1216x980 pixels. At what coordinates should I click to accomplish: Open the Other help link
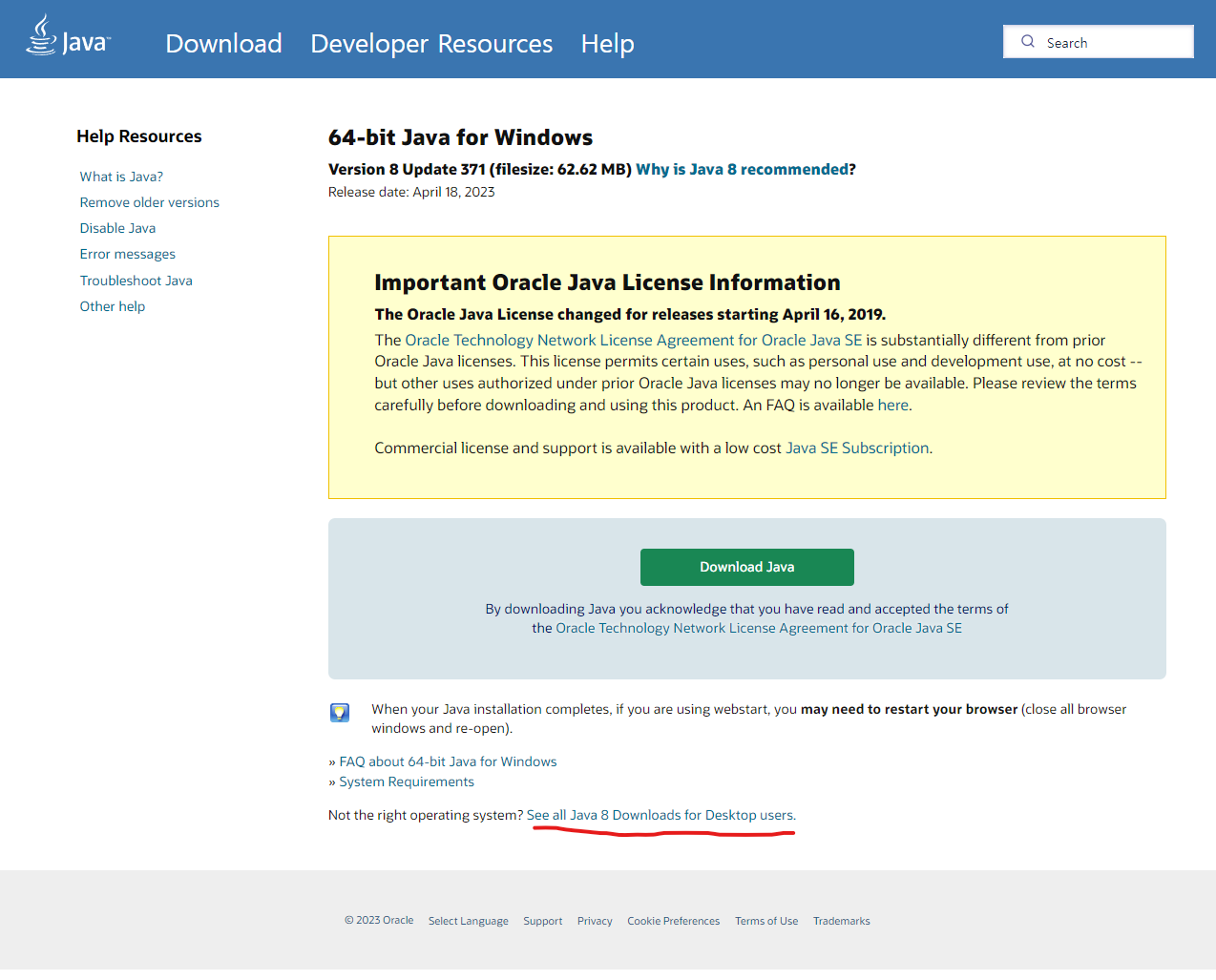pyautogui.click(x=113, y=306)
